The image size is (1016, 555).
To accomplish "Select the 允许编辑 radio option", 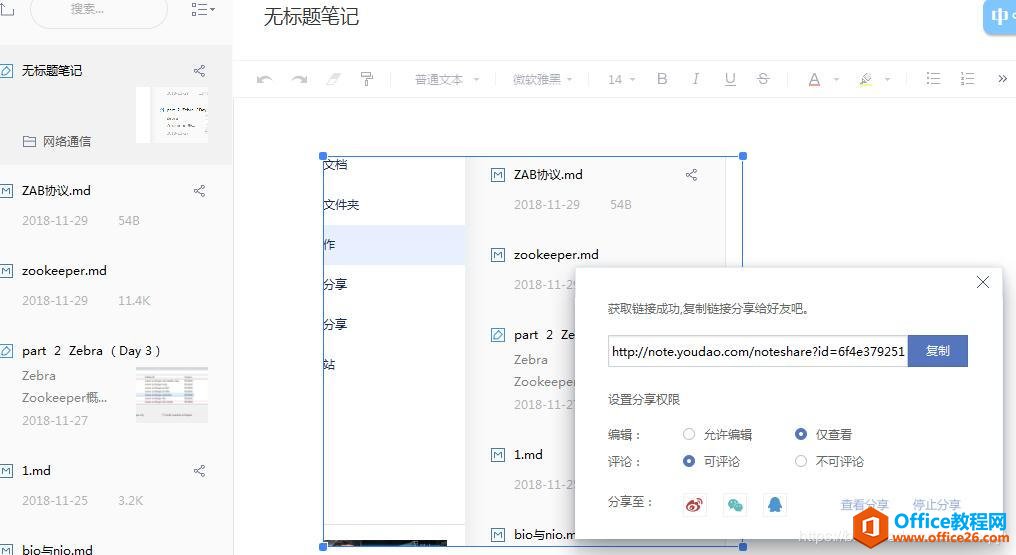I will 689,434.
